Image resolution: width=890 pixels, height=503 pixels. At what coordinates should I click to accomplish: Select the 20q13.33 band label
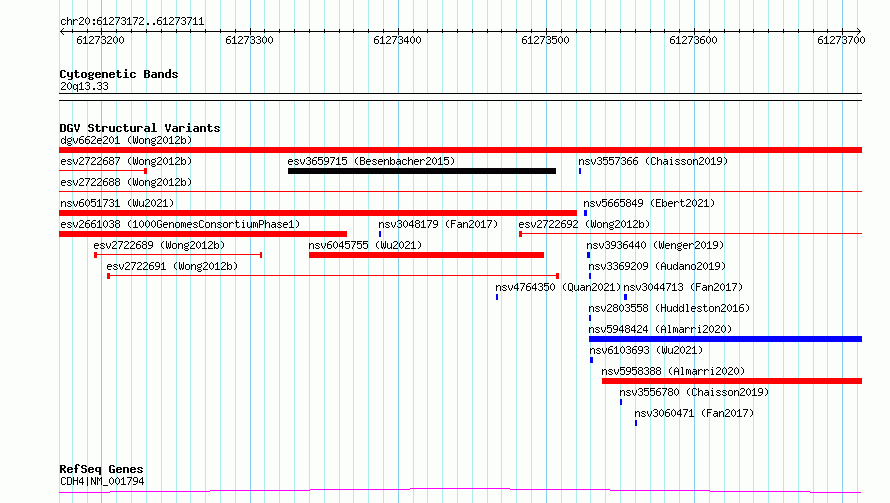click(x=84, y=86)
